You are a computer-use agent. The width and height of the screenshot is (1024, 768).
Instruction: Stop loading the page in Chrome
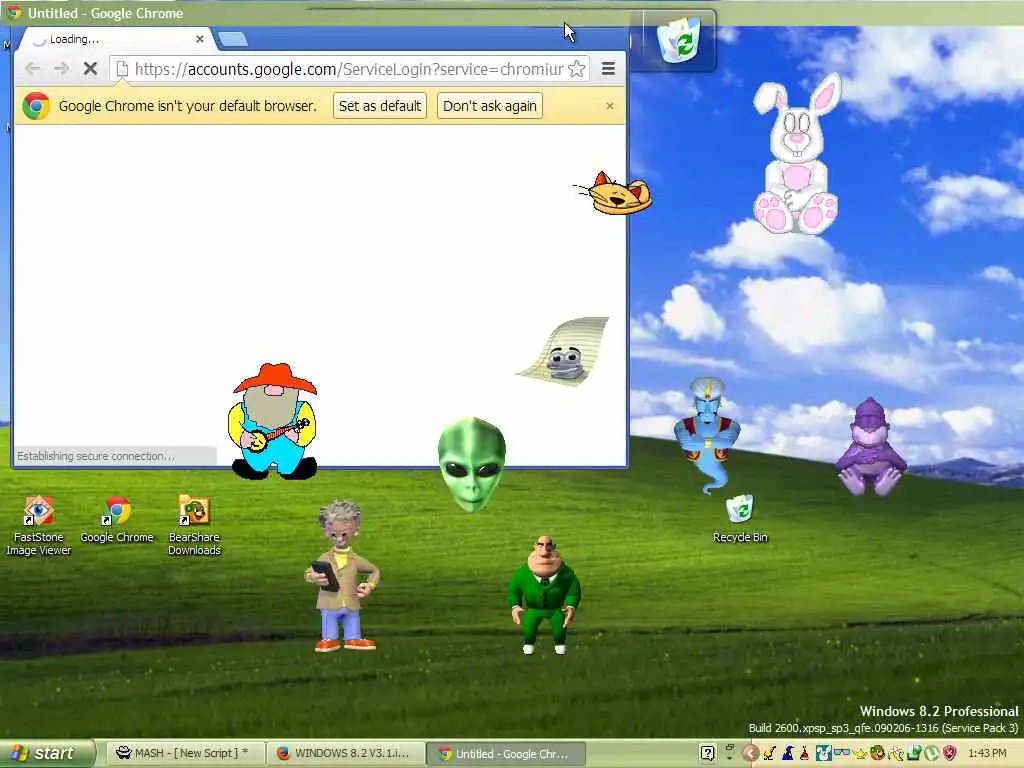coord(90,69)
